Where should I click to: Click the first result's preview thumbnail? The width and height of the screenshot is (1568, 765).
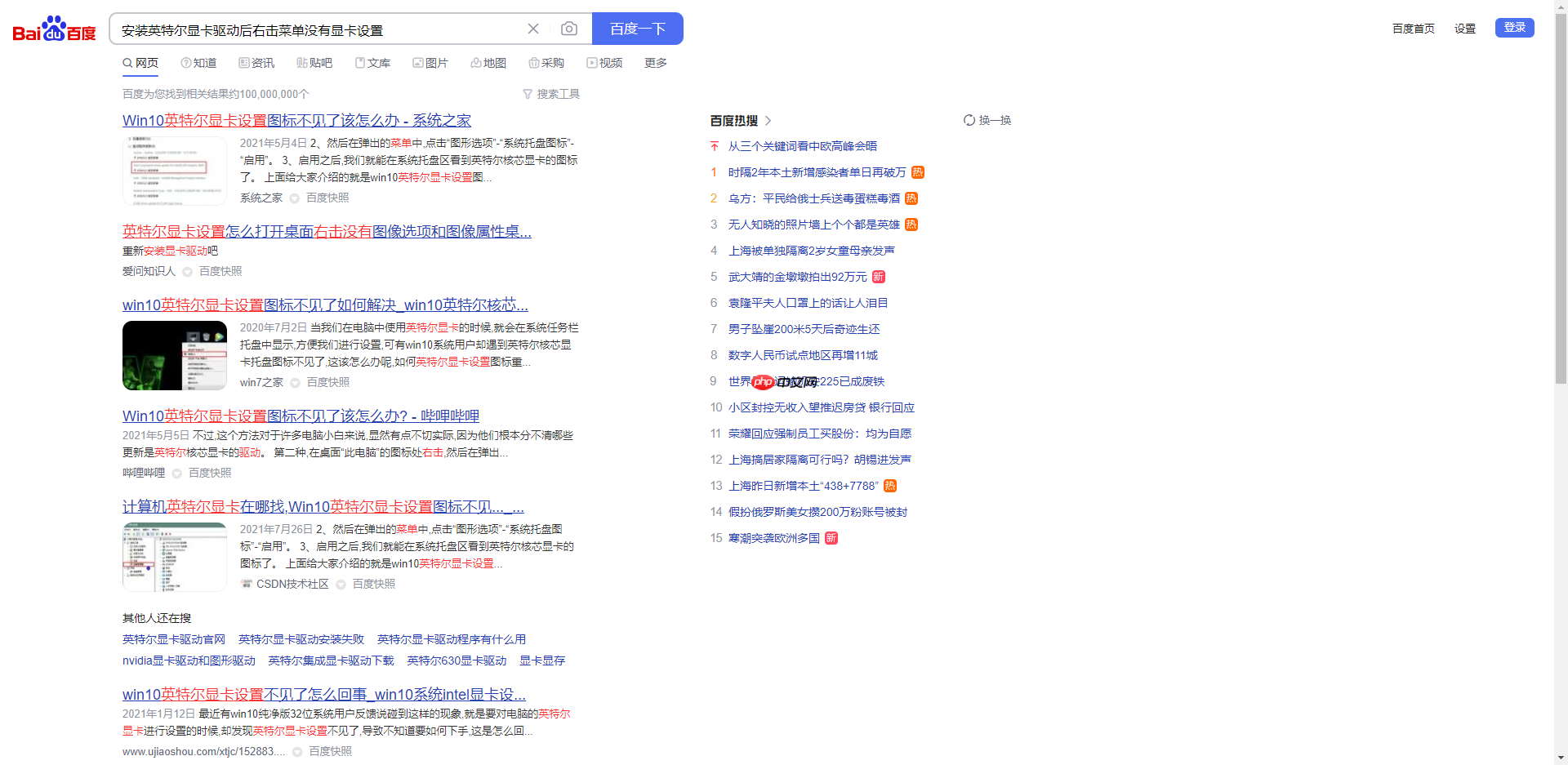click(174, 170)
